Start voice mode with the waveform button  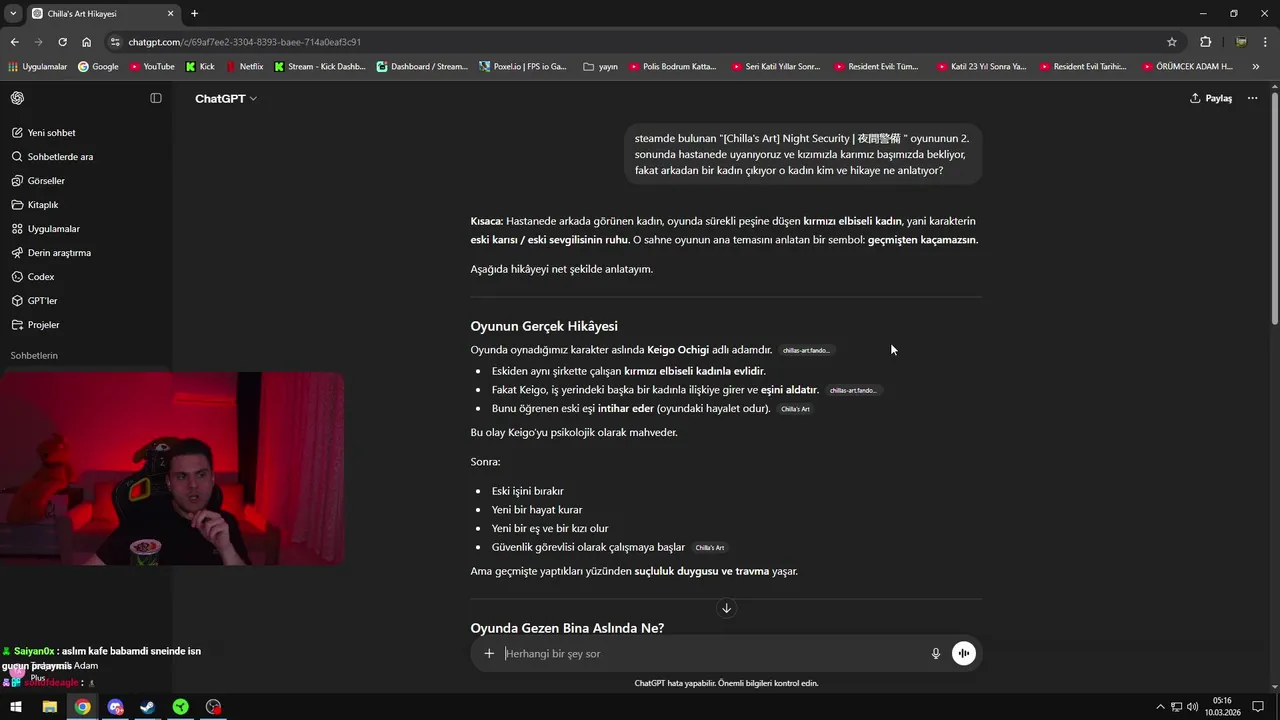[x=964, y=654]
